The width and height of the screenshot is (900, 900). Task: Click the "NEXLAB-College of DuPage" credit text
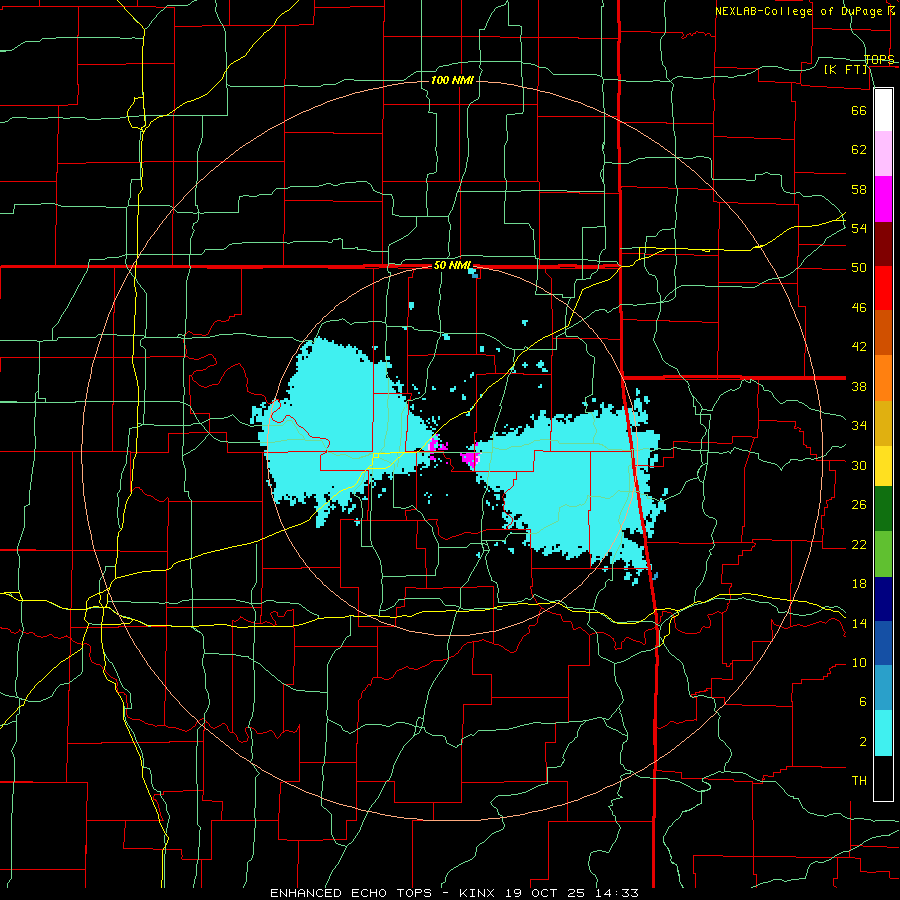(x=801, y=11)
